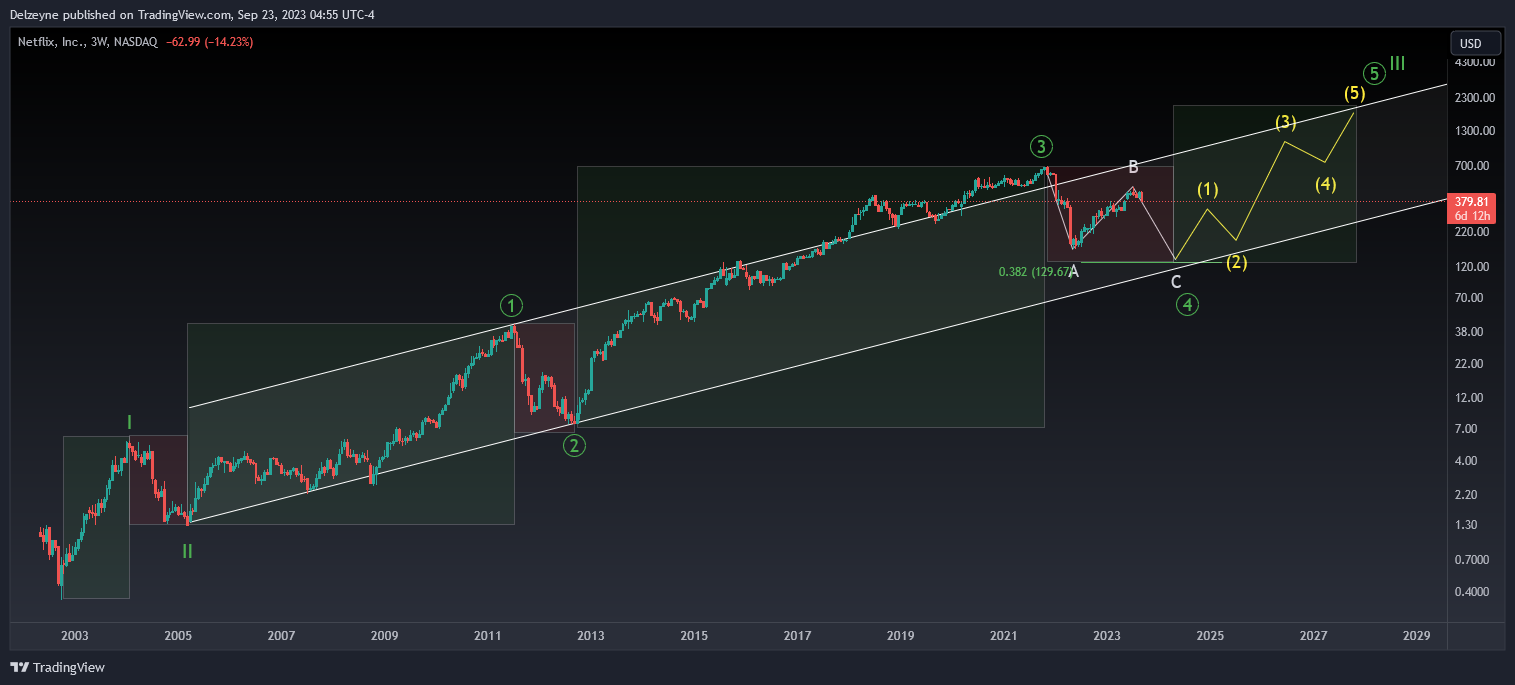Select the yellow (4) projection label
The image size is (1515, 685).
pos(1326,184)
